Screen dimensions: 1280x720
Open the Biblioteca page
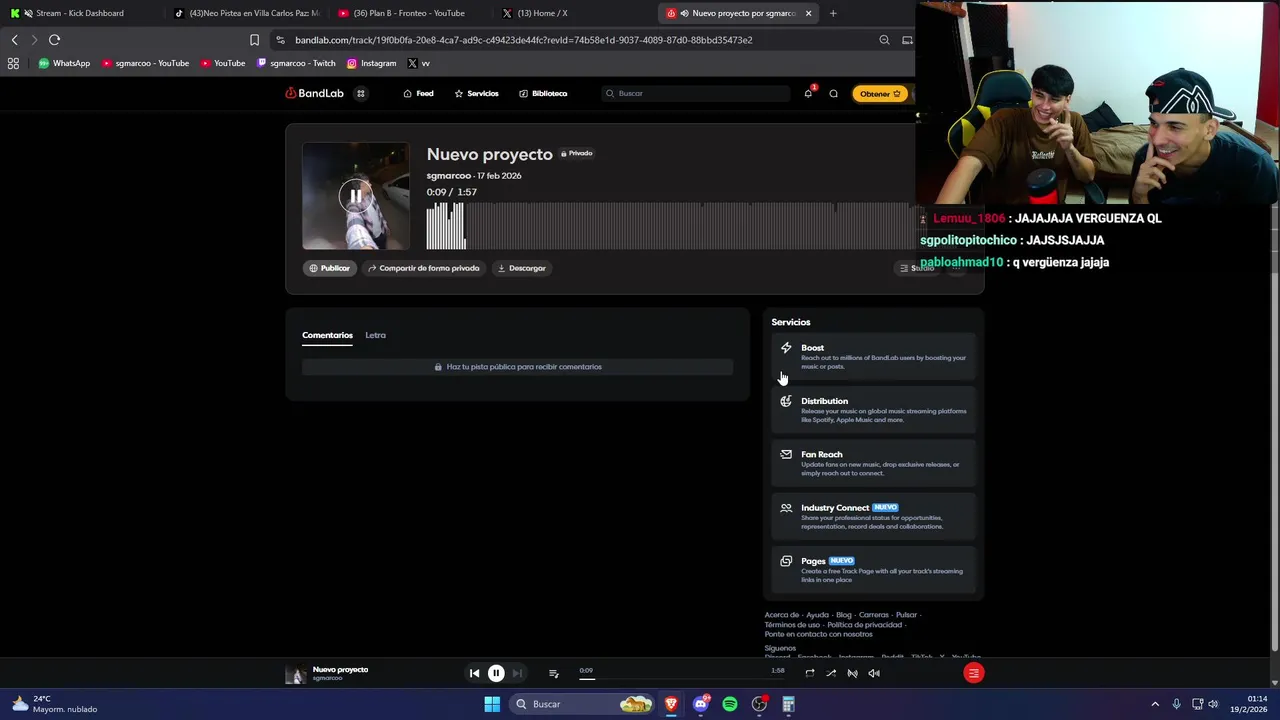tap(543, 93)
